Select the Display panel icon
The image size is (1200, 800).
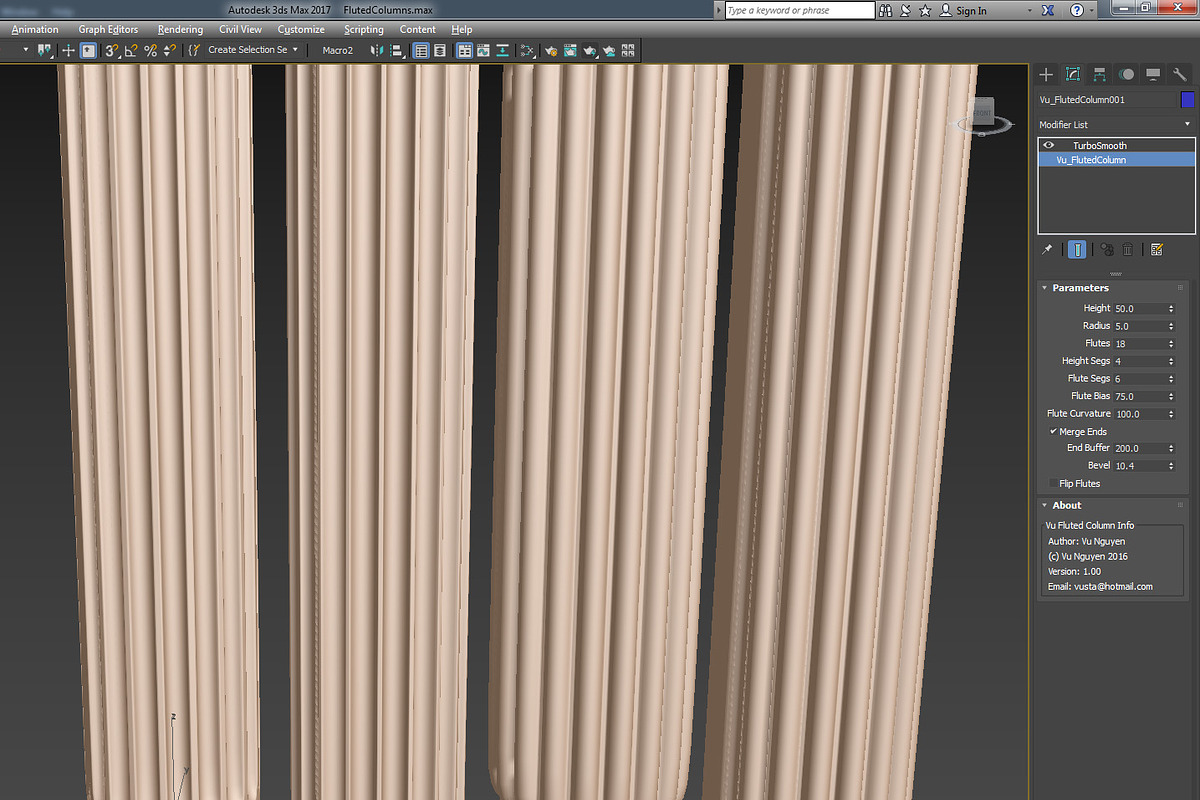tap(1152, 74)
